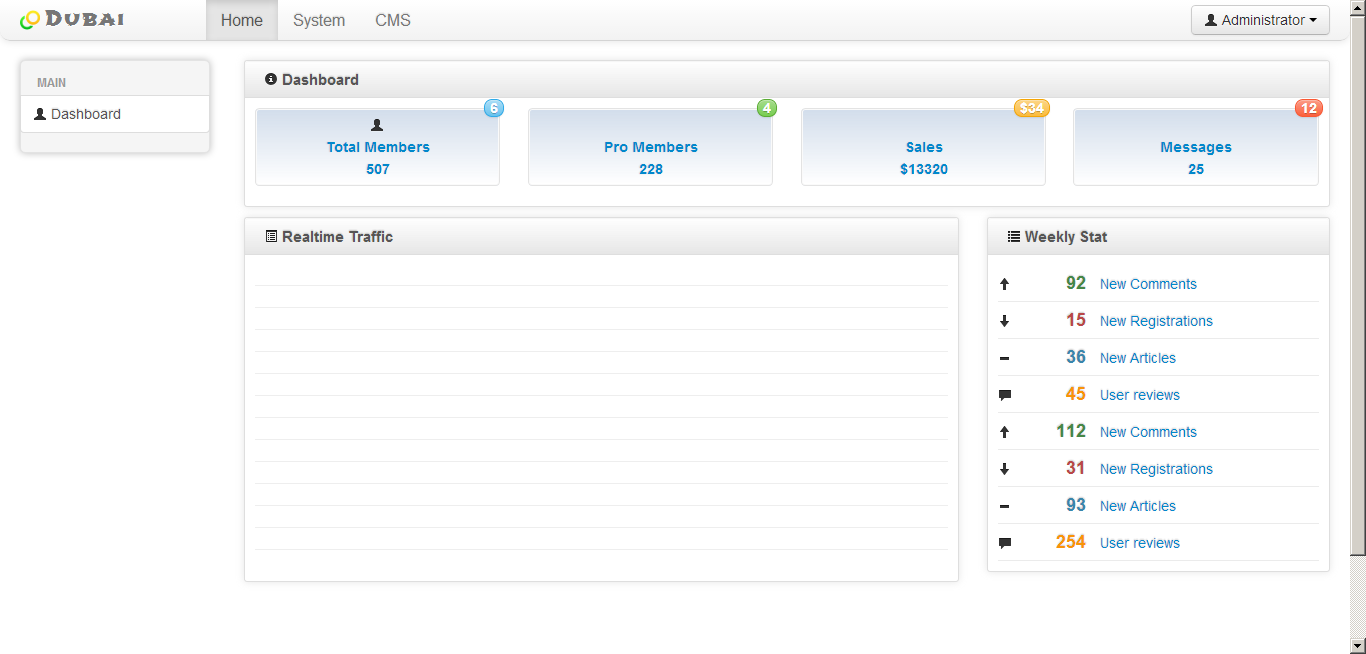This screenshot has width=1366, height=654.
Task: Click the Weekly Stat heading
Action: (x=1066, y=237)
